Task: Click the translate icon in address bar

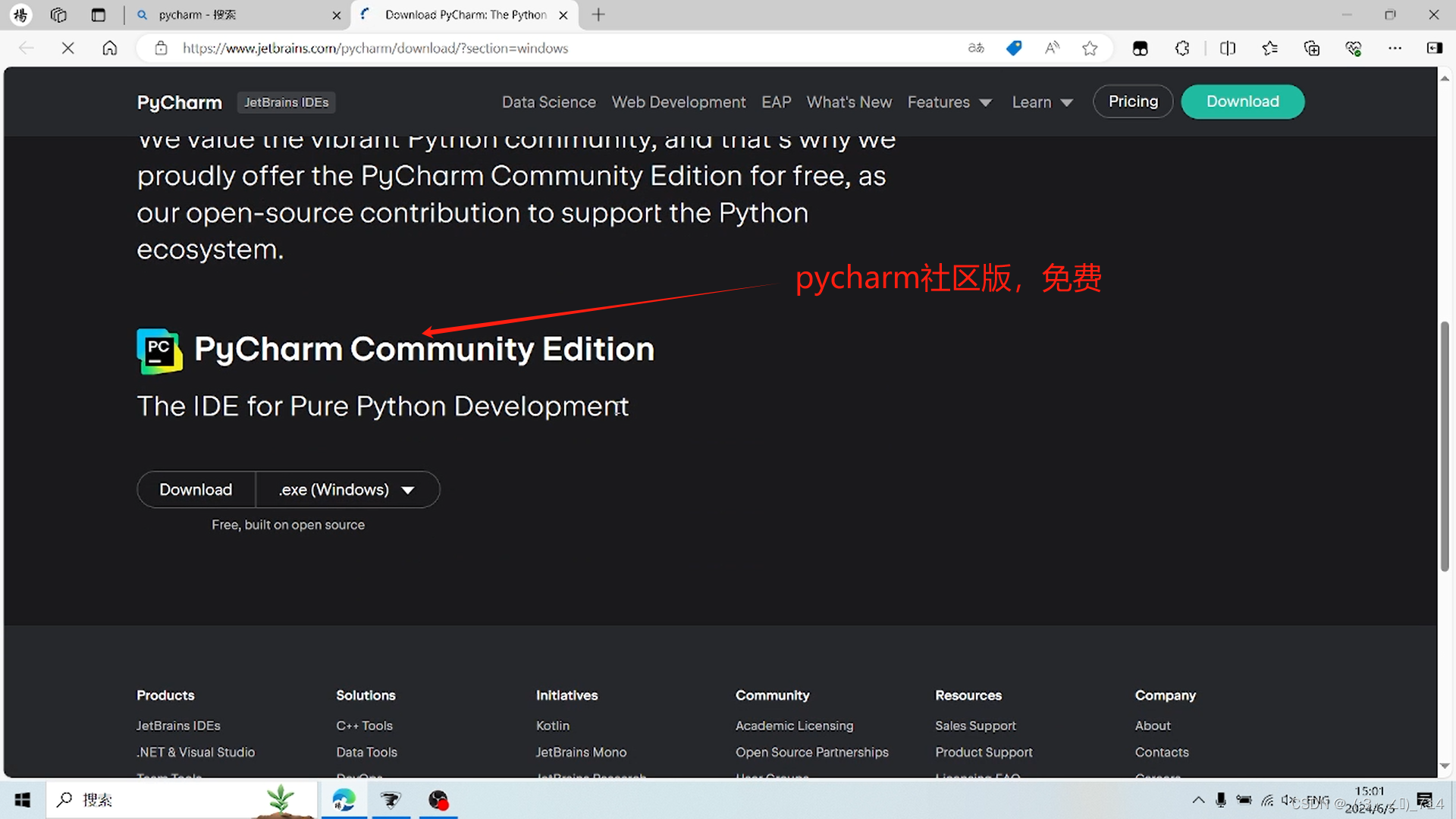Action: coord(977,48)
